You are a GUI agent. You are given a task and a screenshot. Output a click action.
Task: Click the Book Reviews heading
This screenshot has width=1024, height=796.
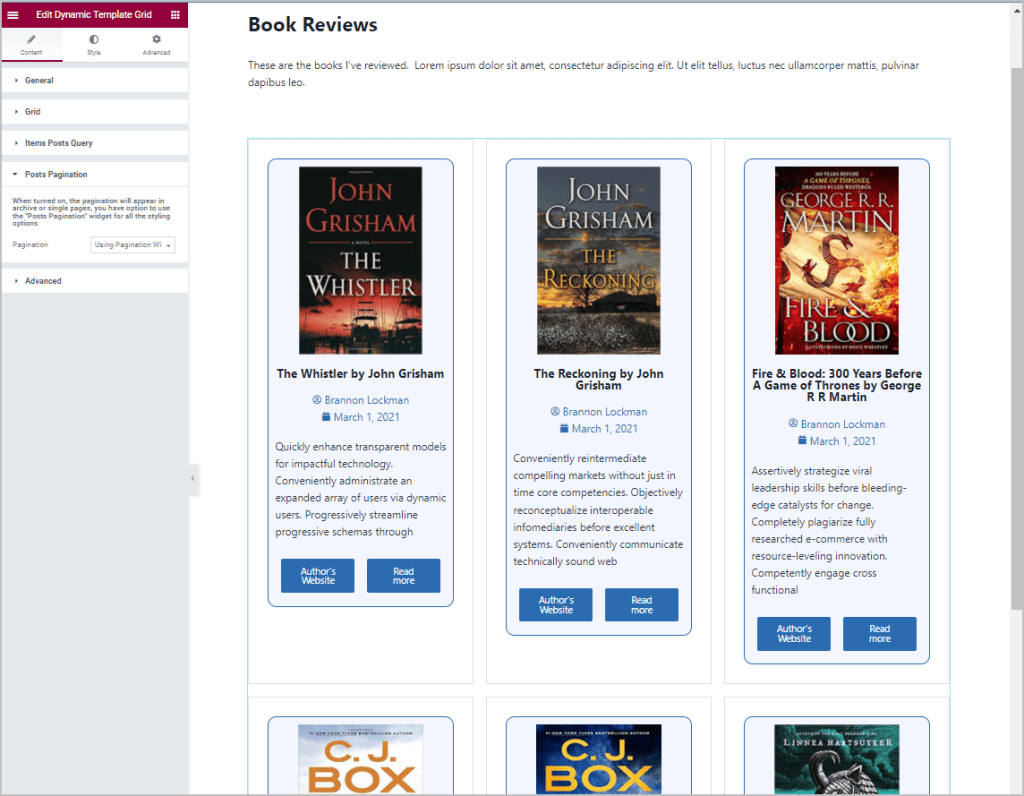tap(313, 25)
